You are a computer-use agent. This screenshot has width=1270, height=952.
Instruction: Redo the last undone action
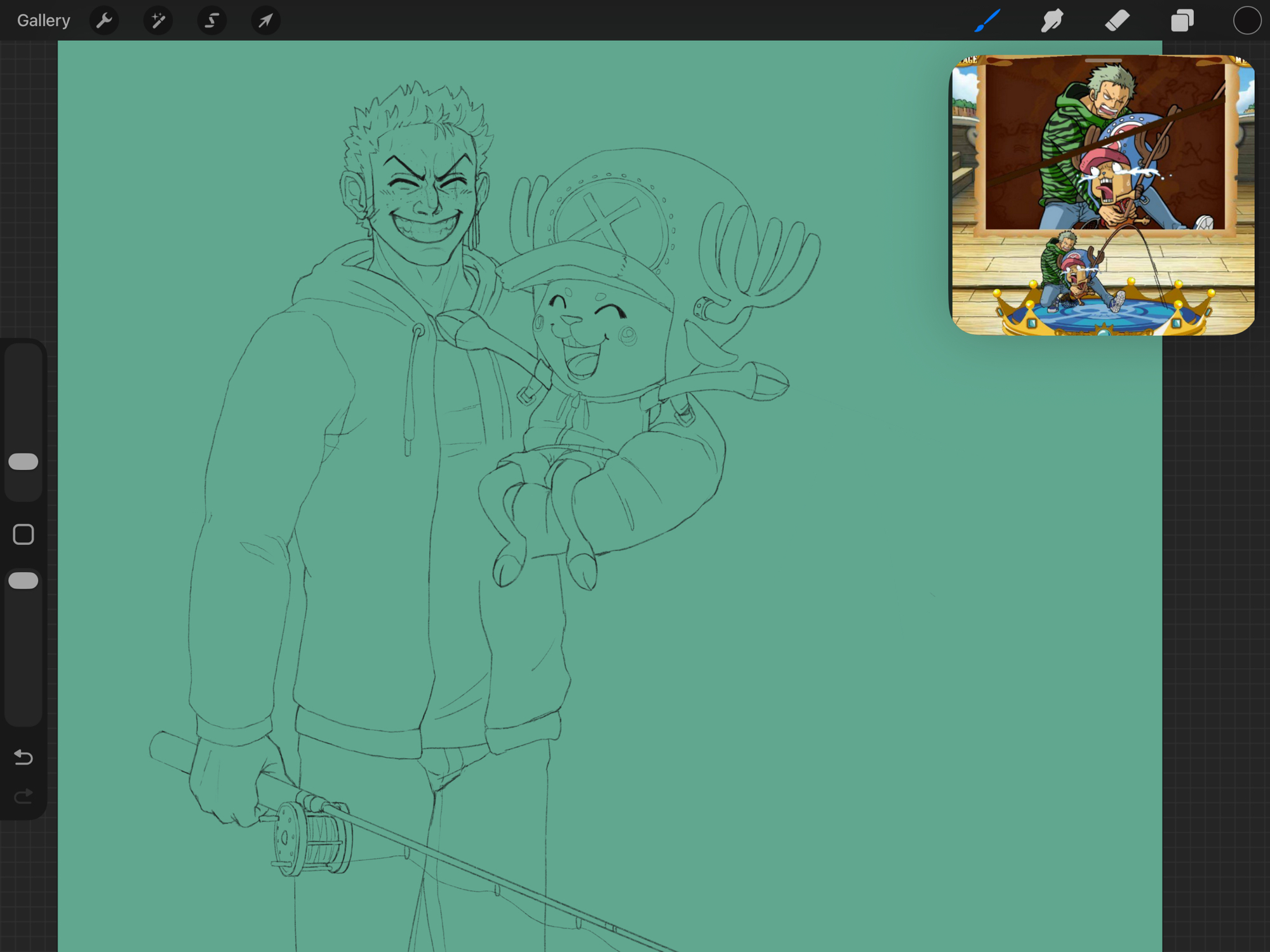click(23, 796)
